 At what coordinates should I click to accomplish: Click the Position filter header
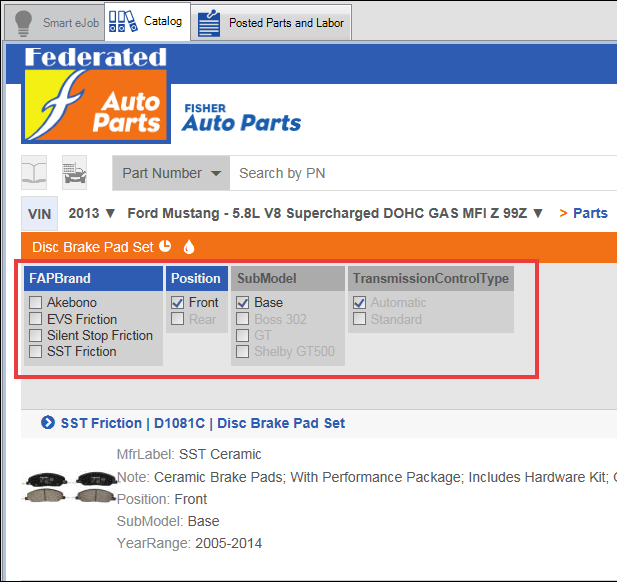click(x=197, y=278)
